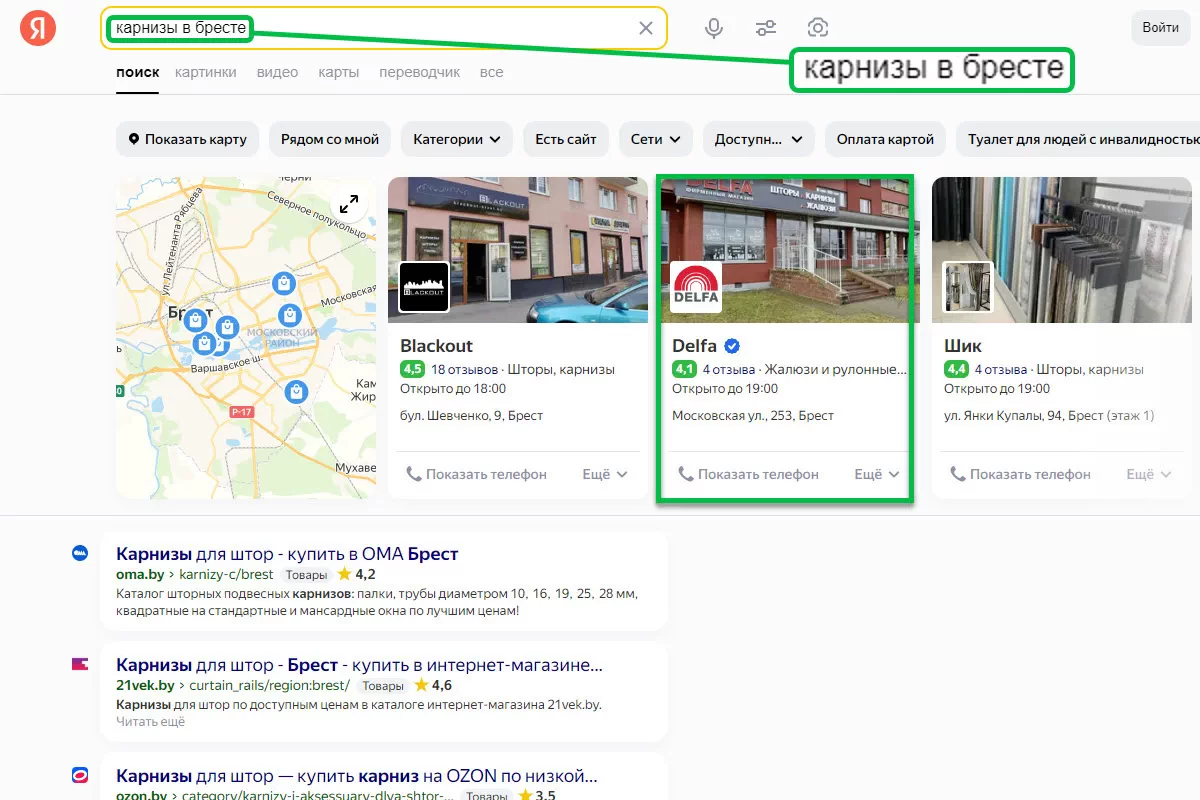Enable the 'Оплата картой' filter
Viewport: 1200px width, 800px height.
click(x=885, y=140)
